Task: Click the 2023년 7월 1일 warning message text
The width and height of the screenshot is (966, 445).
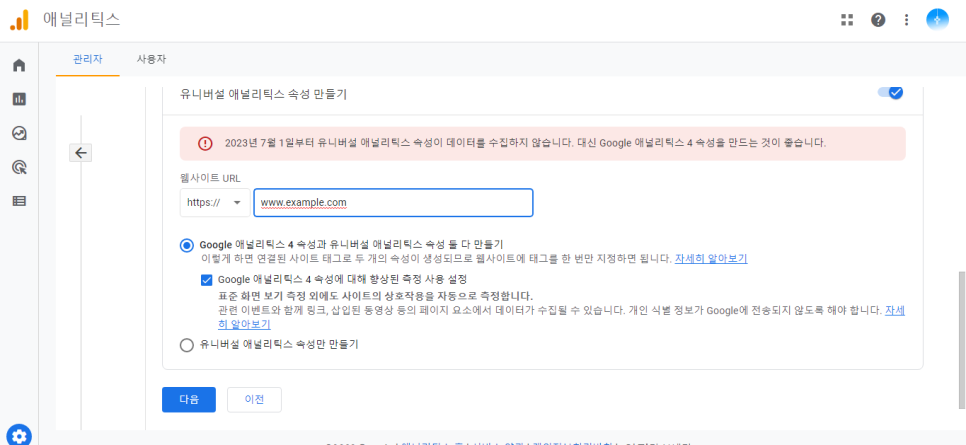Action: click(526, 143)
